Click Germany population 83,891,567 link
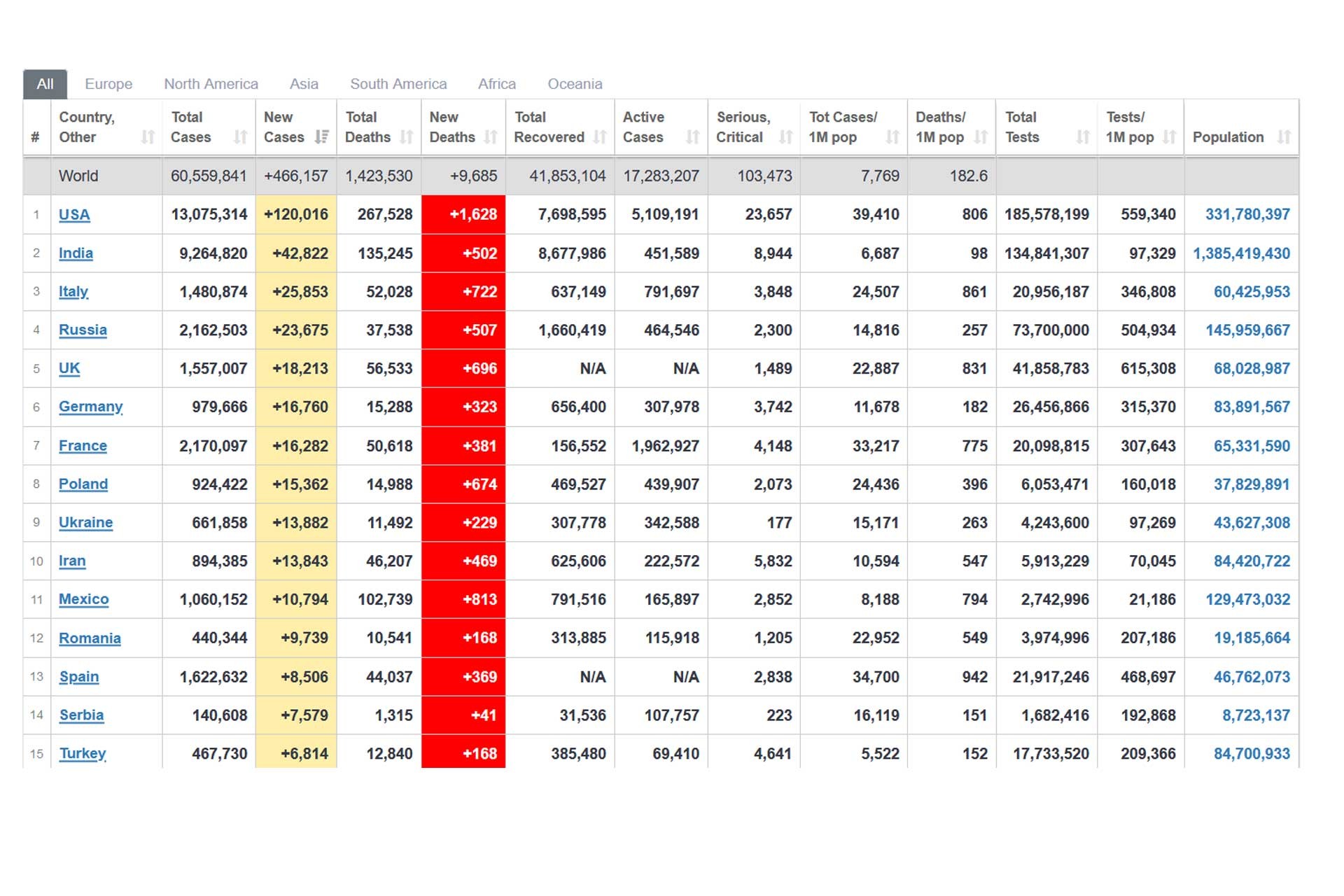Screen dimensions: 1344x896 click(1252, 407)
